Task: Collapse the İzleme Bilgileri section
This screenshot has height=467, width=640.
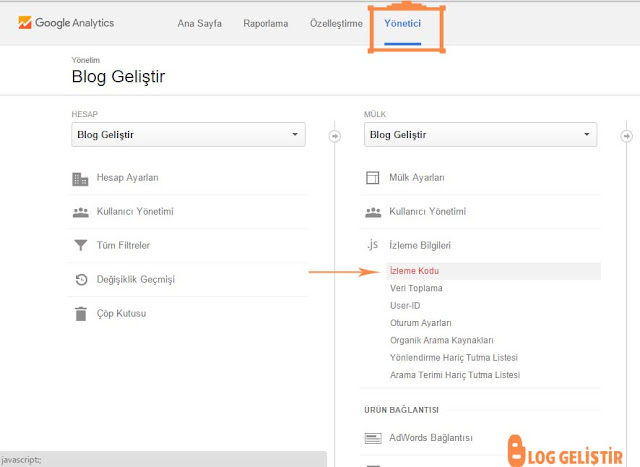Action: [421, 245]
